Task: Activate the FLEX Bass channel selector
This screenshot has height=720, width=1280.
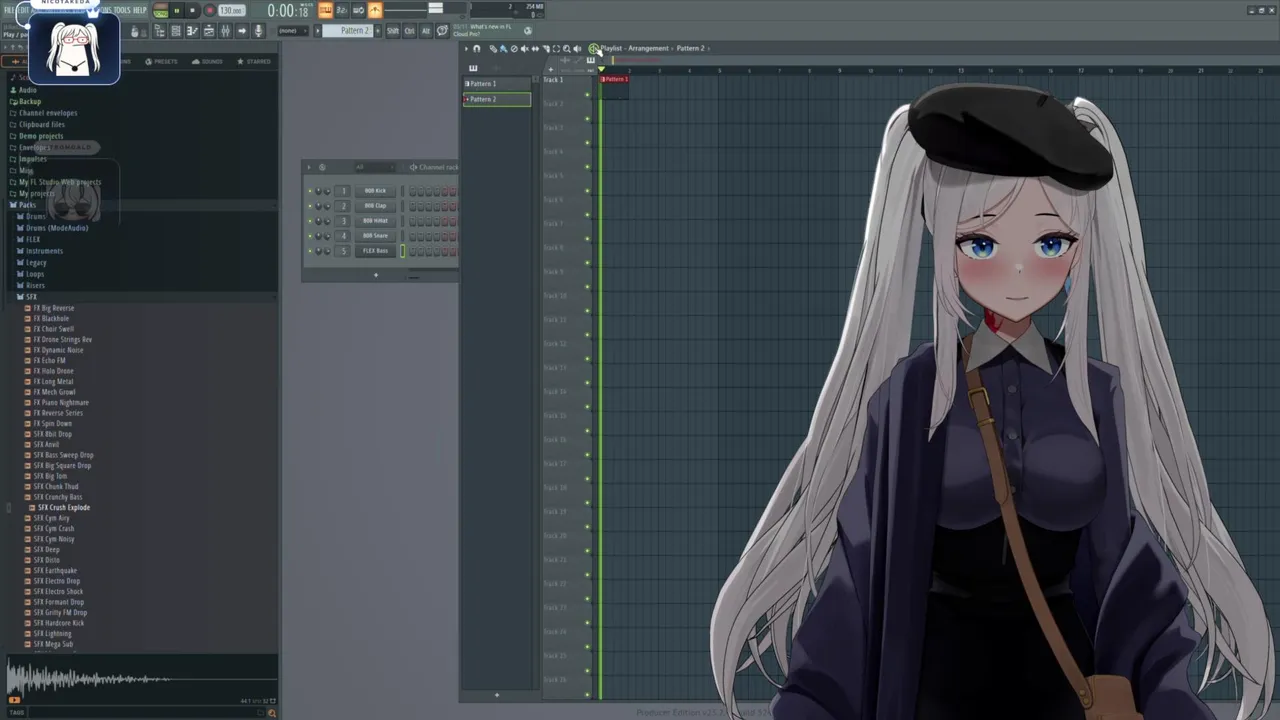Action: pyautogui.click(x=402, y=251)
